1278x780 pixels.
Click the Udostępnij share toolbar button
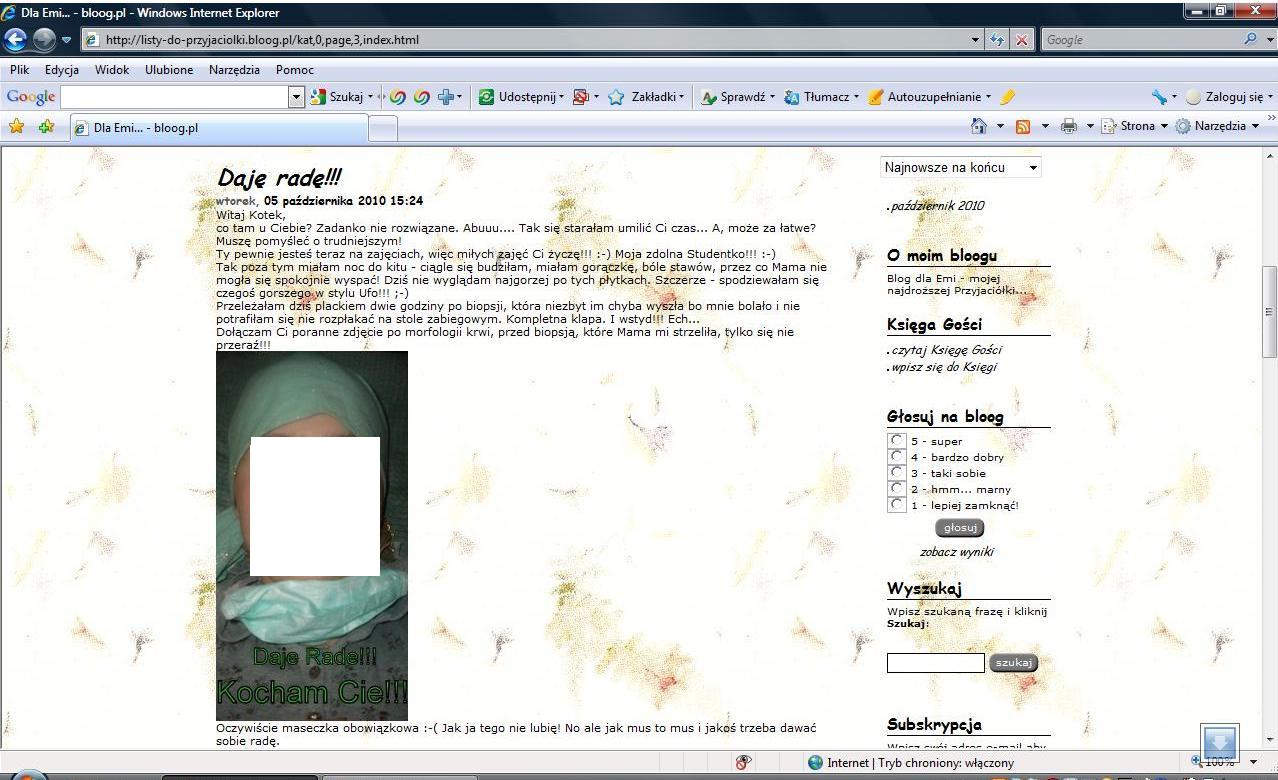pyautogui.click(x=520, y=97)
